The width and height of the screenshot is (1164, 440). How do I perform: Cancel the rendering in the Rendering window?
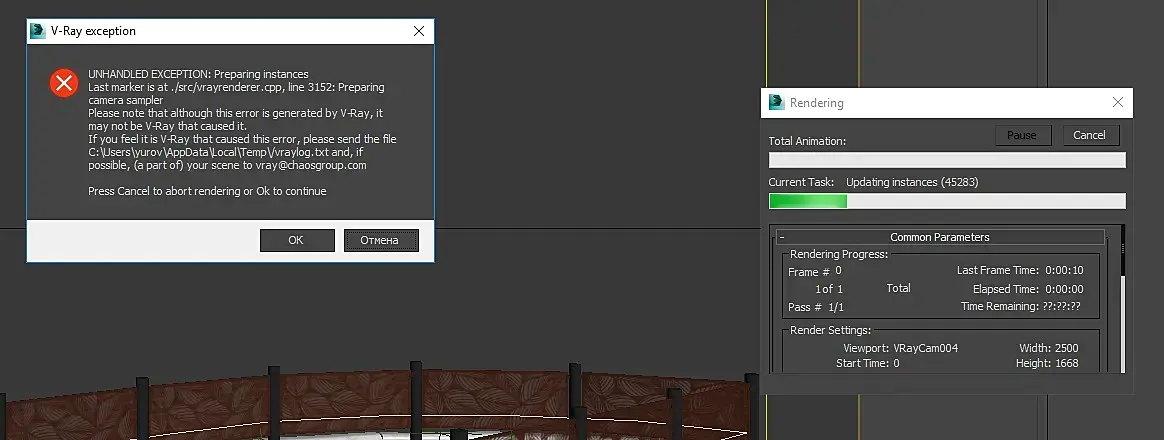pyautogui.click(x=1089, y=135)
